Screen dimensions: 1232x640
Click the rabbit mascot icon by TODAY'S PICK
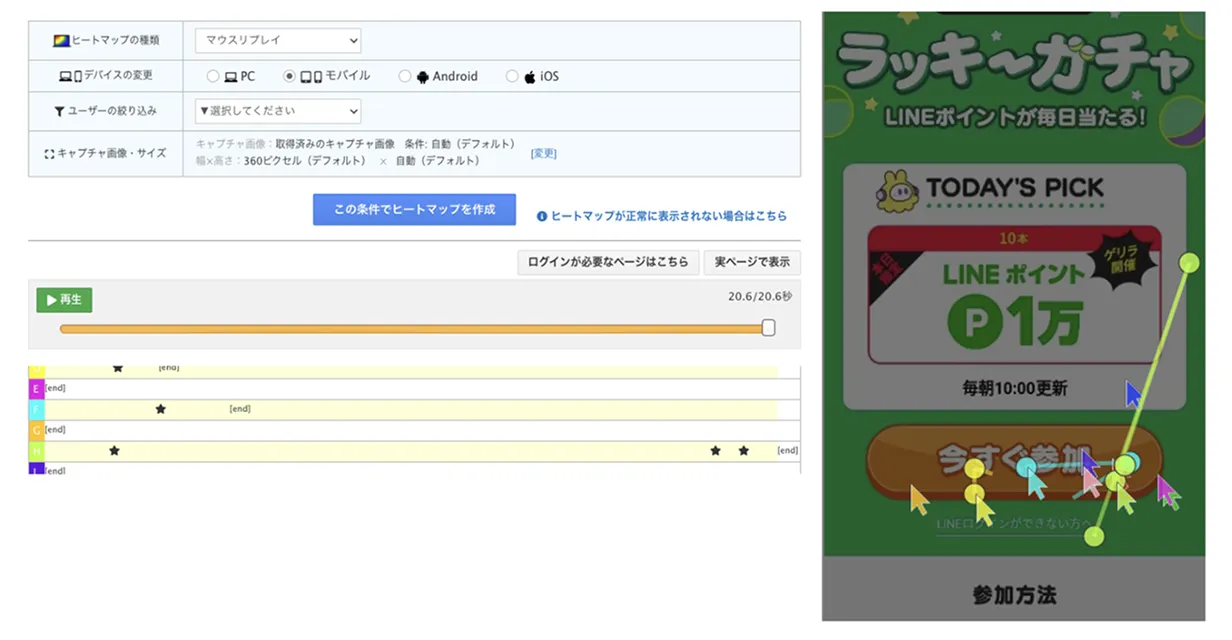[897, 190]
